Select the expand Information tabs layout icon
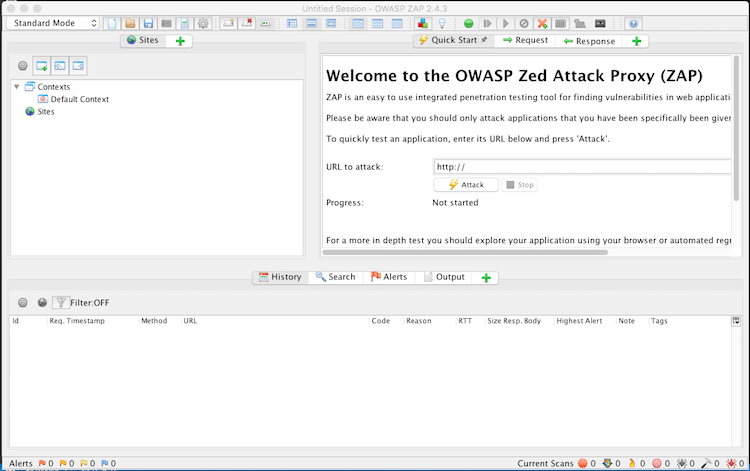 click(311, 23)
